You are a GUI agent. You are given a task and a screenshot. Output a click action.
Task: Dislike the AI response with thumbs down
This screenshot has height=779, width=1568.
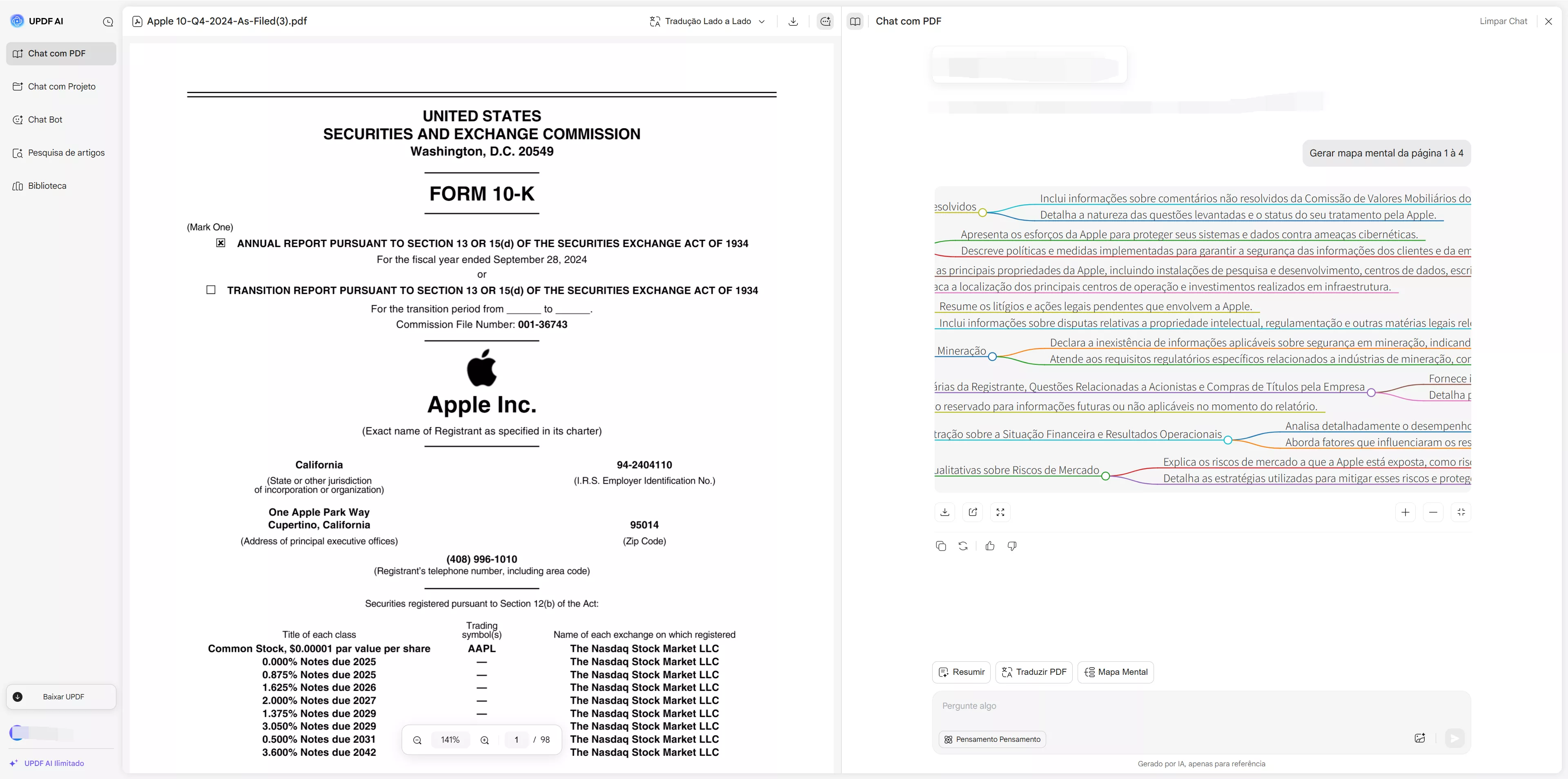(1012, 546)
